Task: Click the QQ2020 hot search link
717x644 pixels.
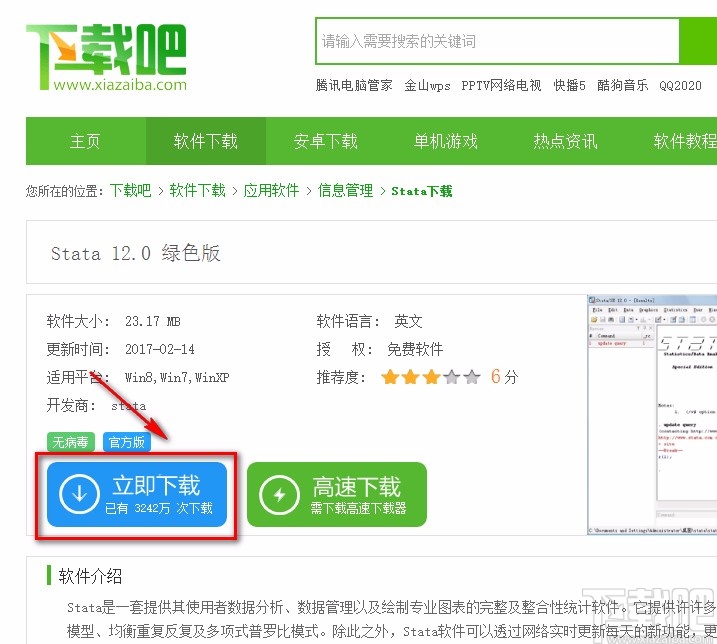Action: click(680, 86)
